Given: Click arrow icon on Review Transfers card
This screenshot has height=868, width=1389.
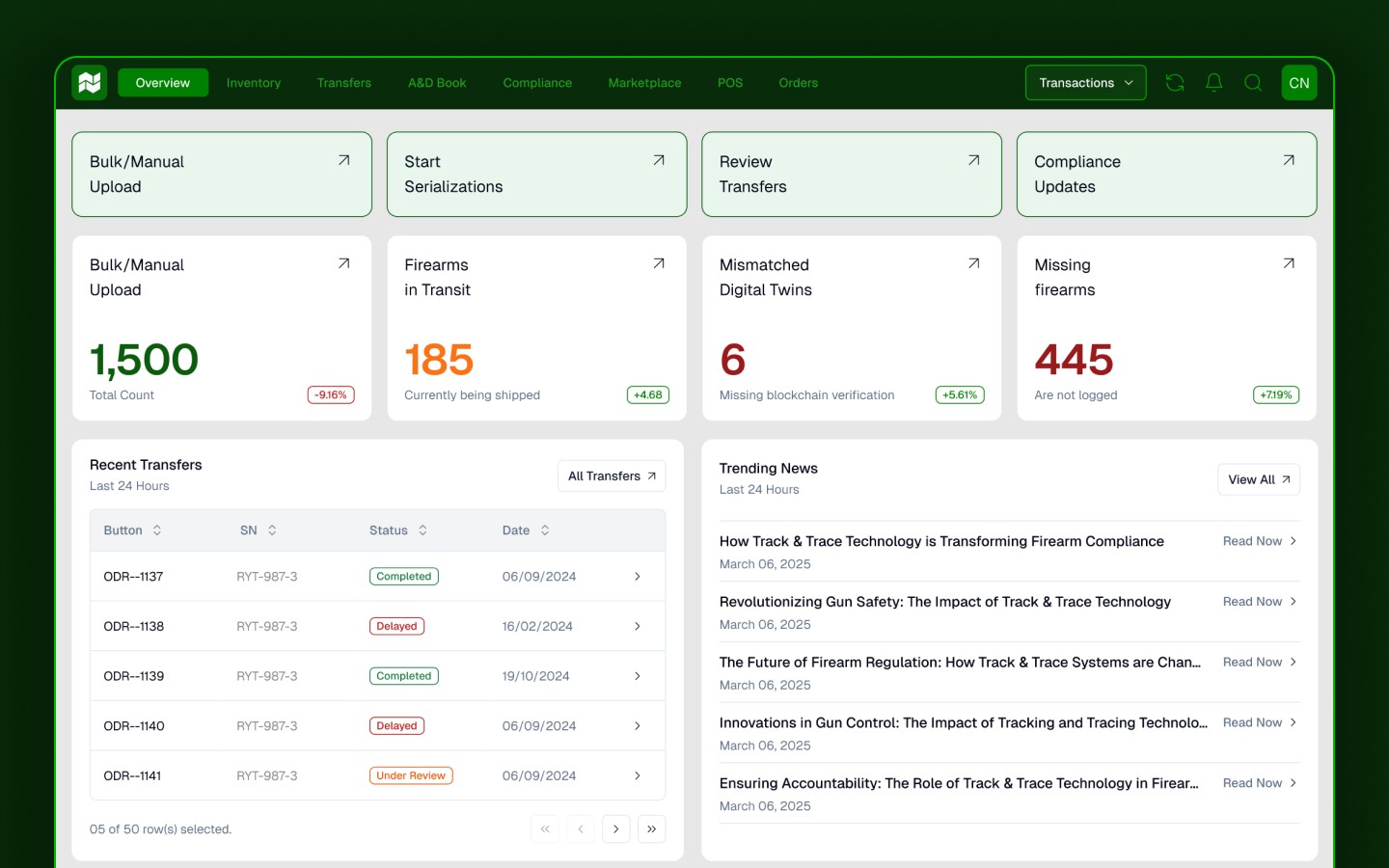Looking at the screenshot, I should (974, 160).
